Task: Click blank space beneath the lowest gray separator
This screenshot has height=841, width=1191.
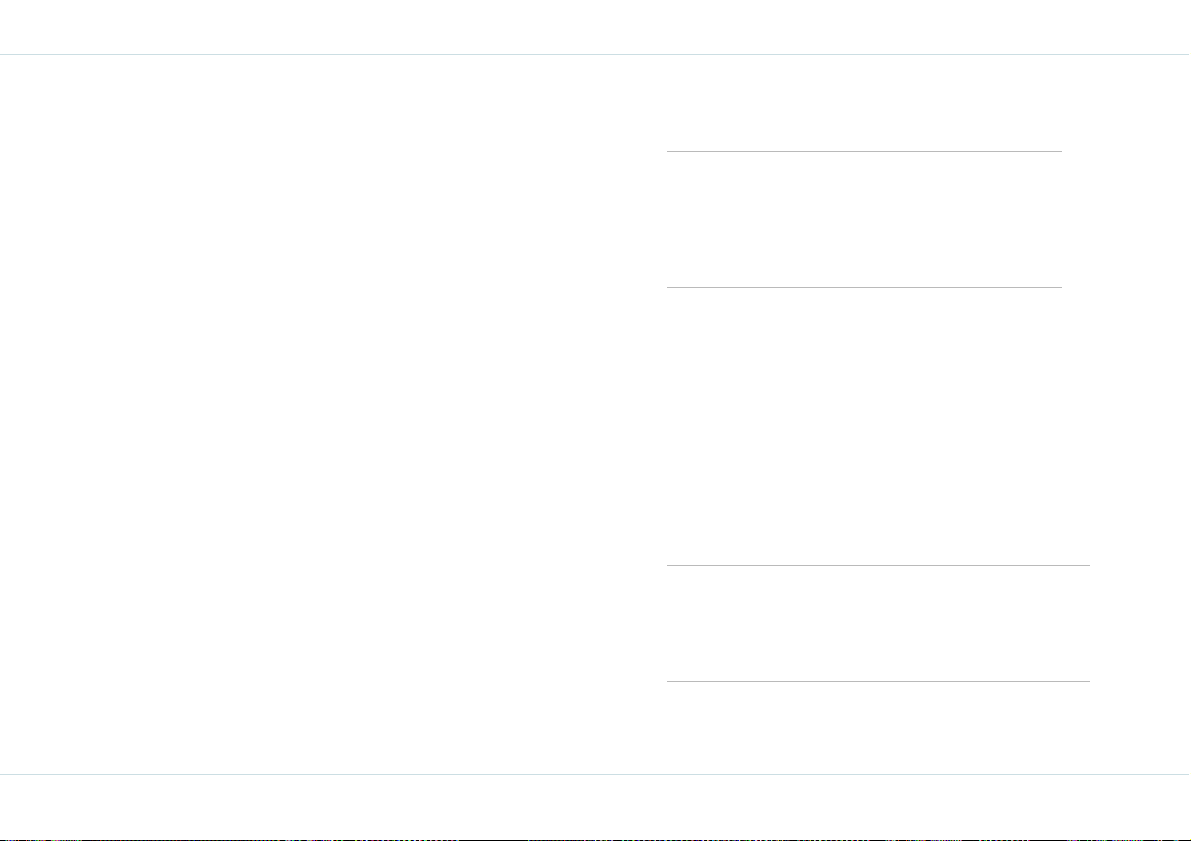Action: (x=878, y=727)
